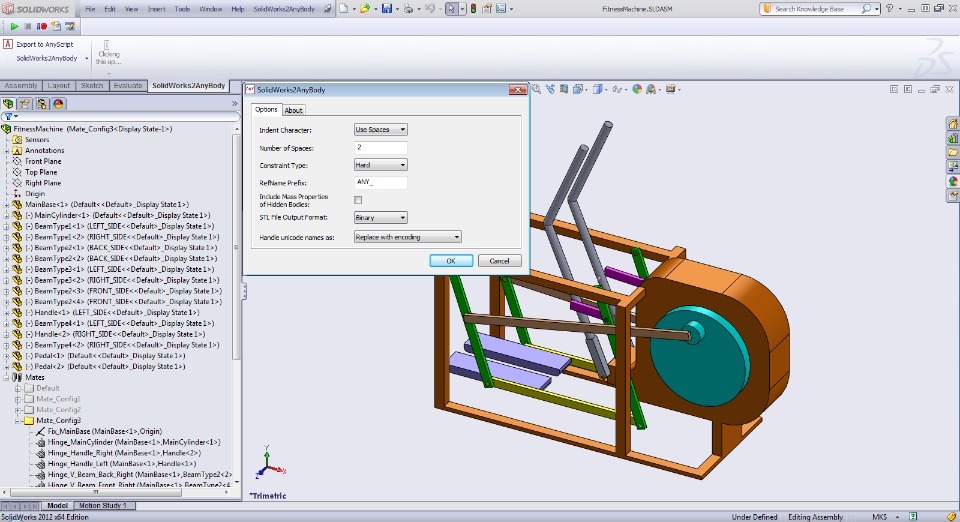Open the DisplayManager tab icon
This screenshot has width=960, height=522.
point(58,103)
